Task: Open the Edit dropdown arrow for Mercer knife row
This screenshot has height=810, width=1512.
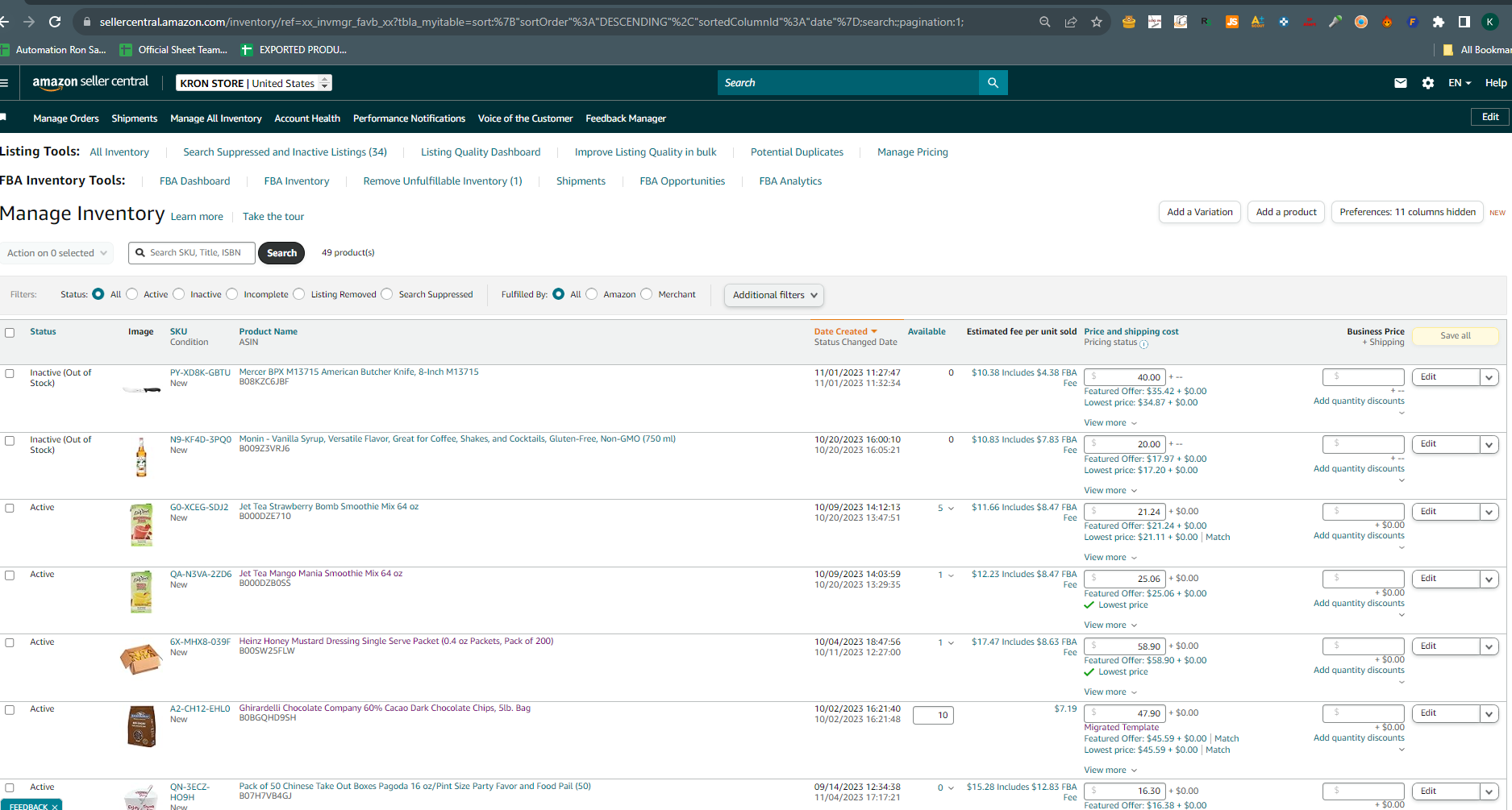Action: coord(1489,377)
